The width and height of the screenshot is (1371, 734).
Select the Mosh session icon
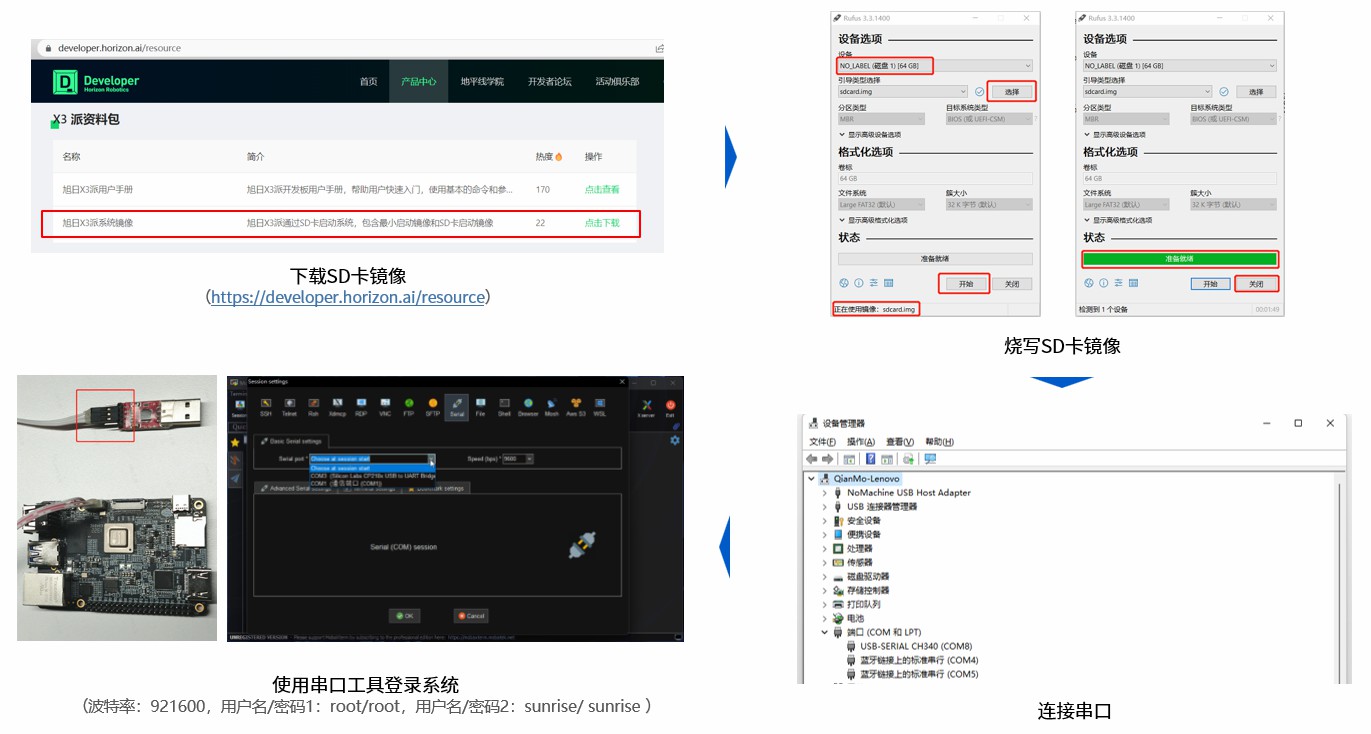point(552,406)
